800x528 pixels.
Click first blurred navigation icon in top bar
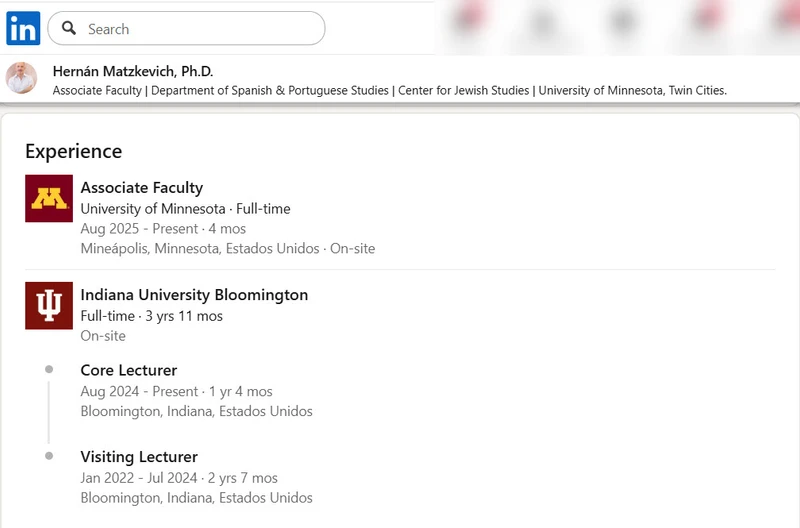coord(467,16)
